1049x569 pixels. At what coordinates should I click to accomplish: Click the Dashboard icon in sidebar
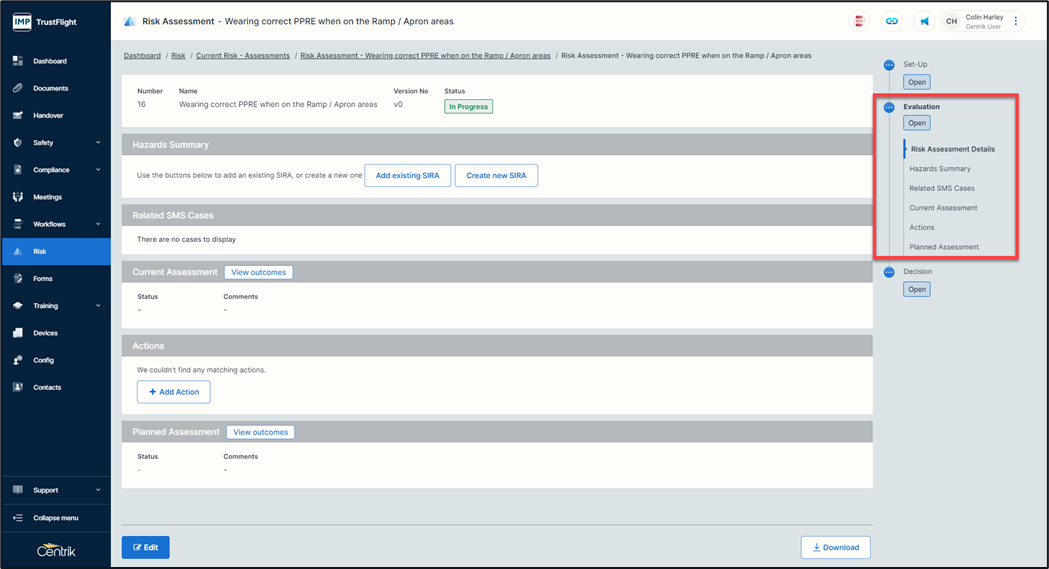(x=18, y=61)
